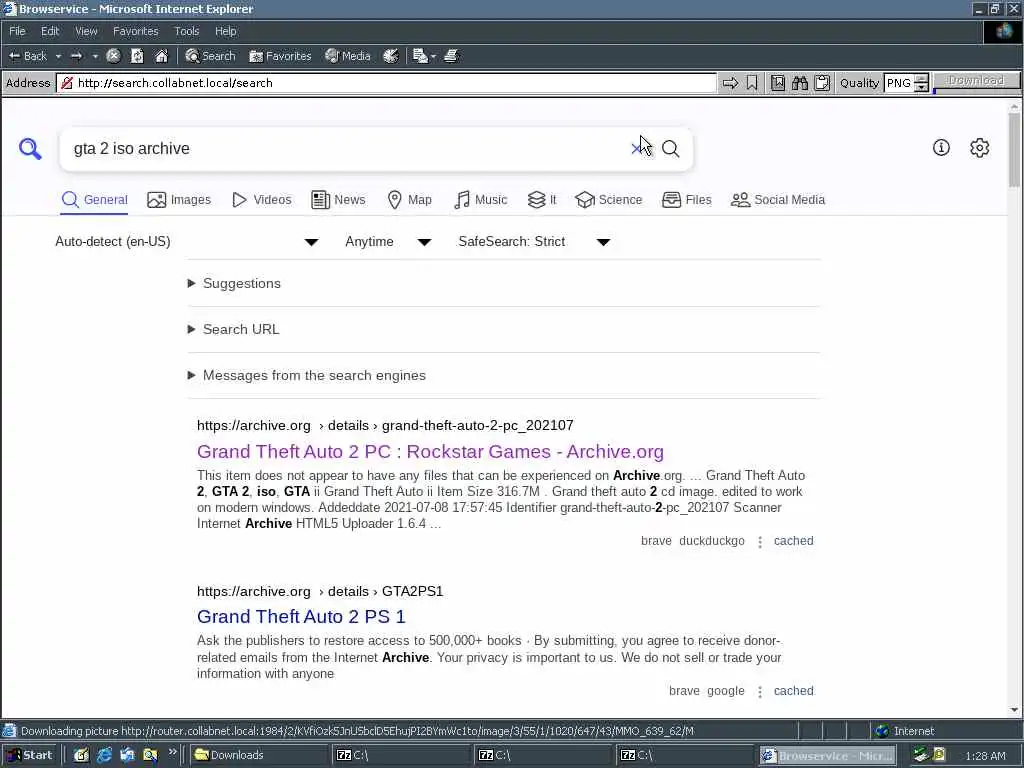Switch to the Files tab
Viewport: 1024px width, 768px height.
[686, 200]
